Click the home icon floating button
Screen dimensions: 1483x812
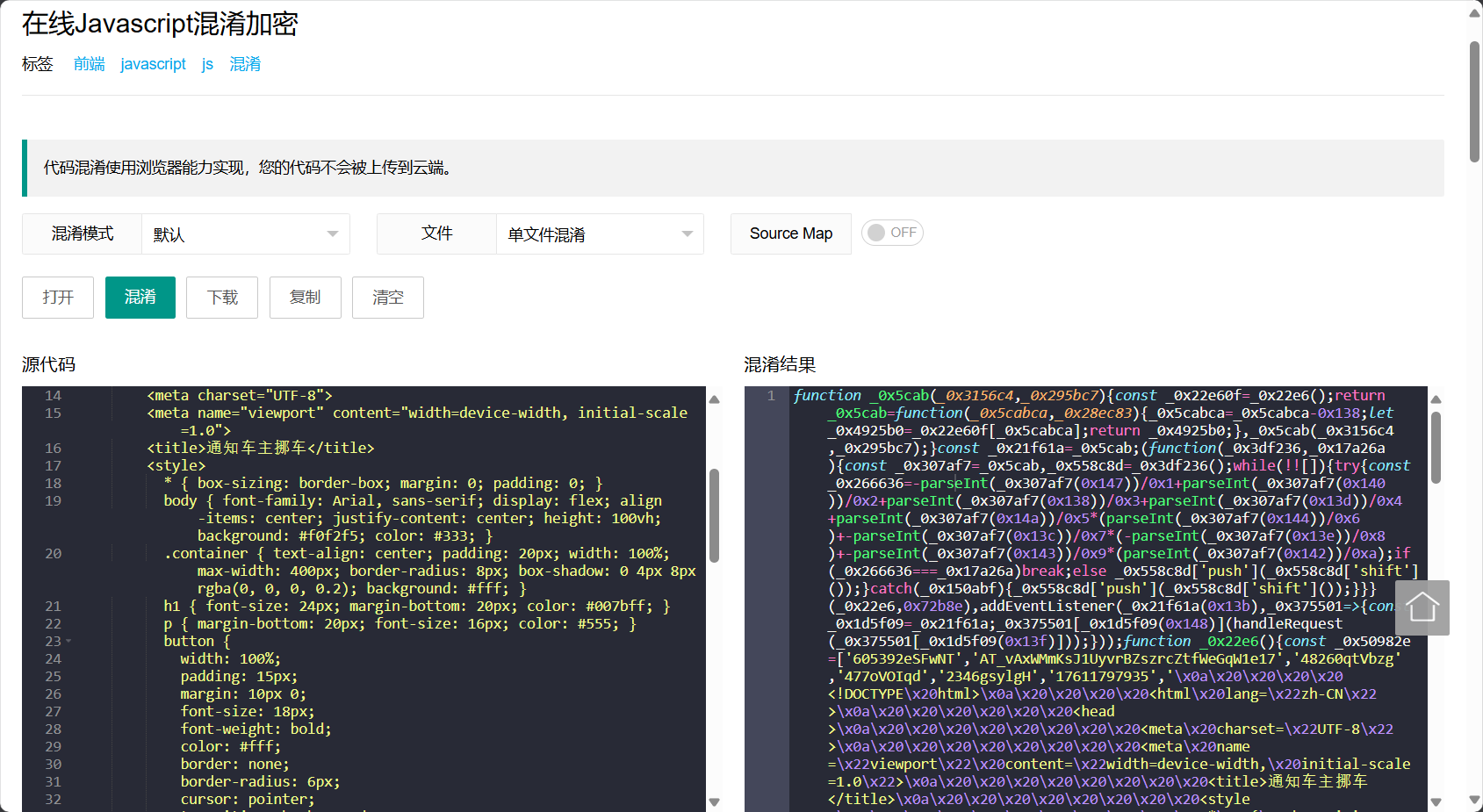click(1422, 607)
